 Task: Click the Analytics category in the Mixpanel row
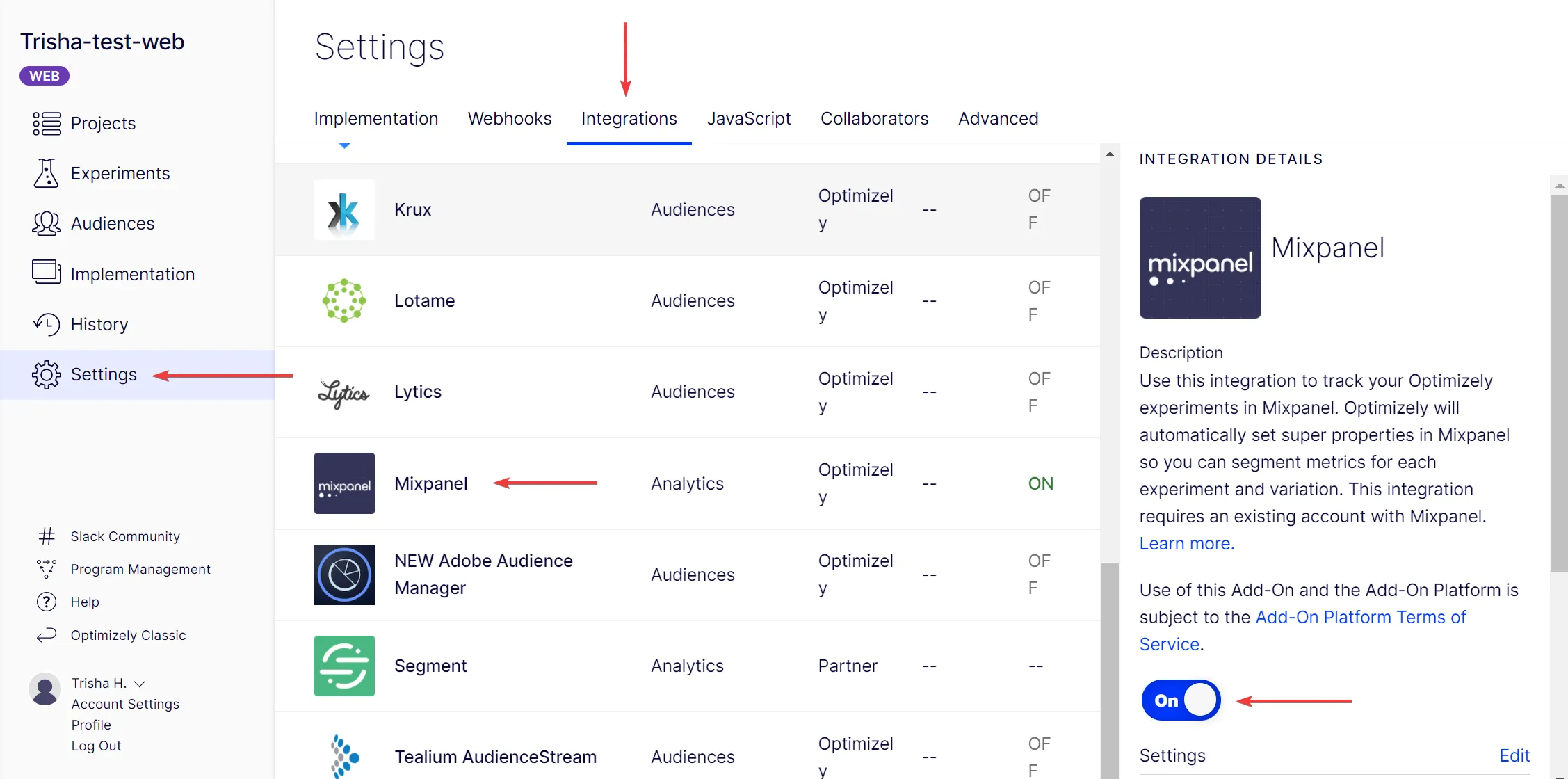(x=687, y=483)
